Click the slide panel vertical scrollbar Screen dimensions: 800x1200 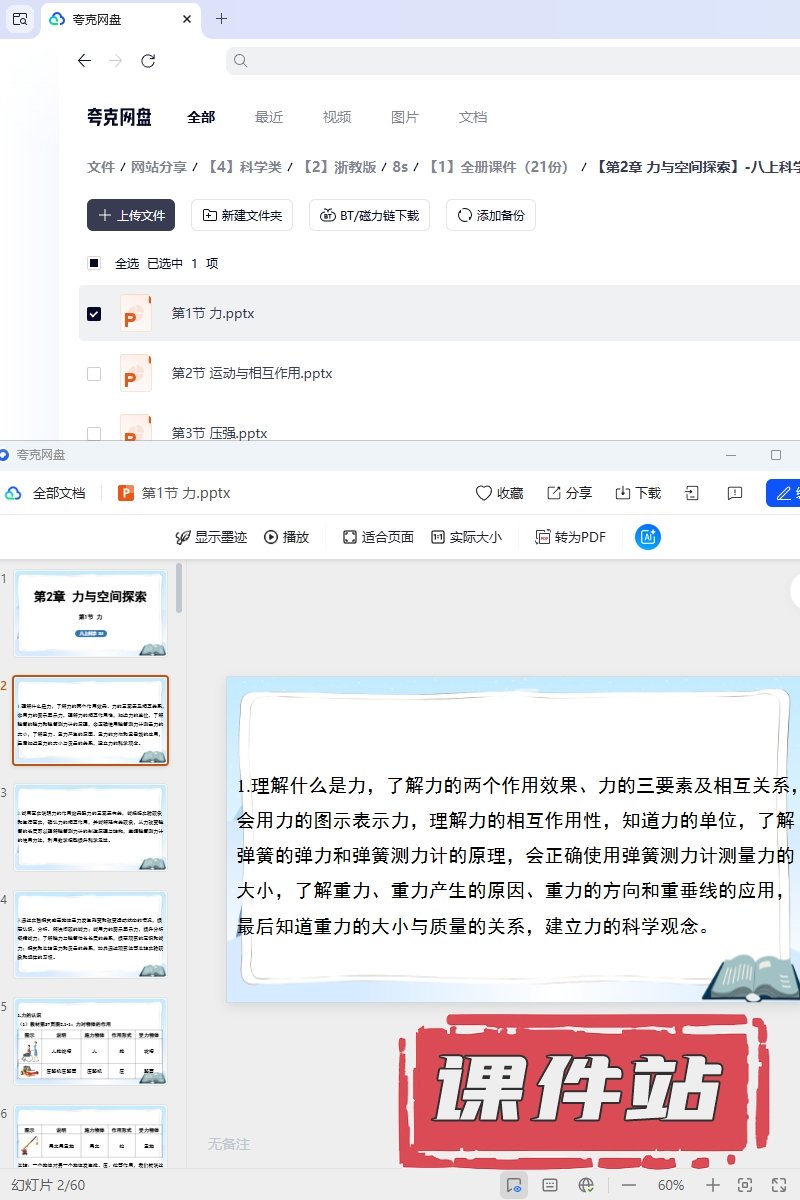click(179, 588)
